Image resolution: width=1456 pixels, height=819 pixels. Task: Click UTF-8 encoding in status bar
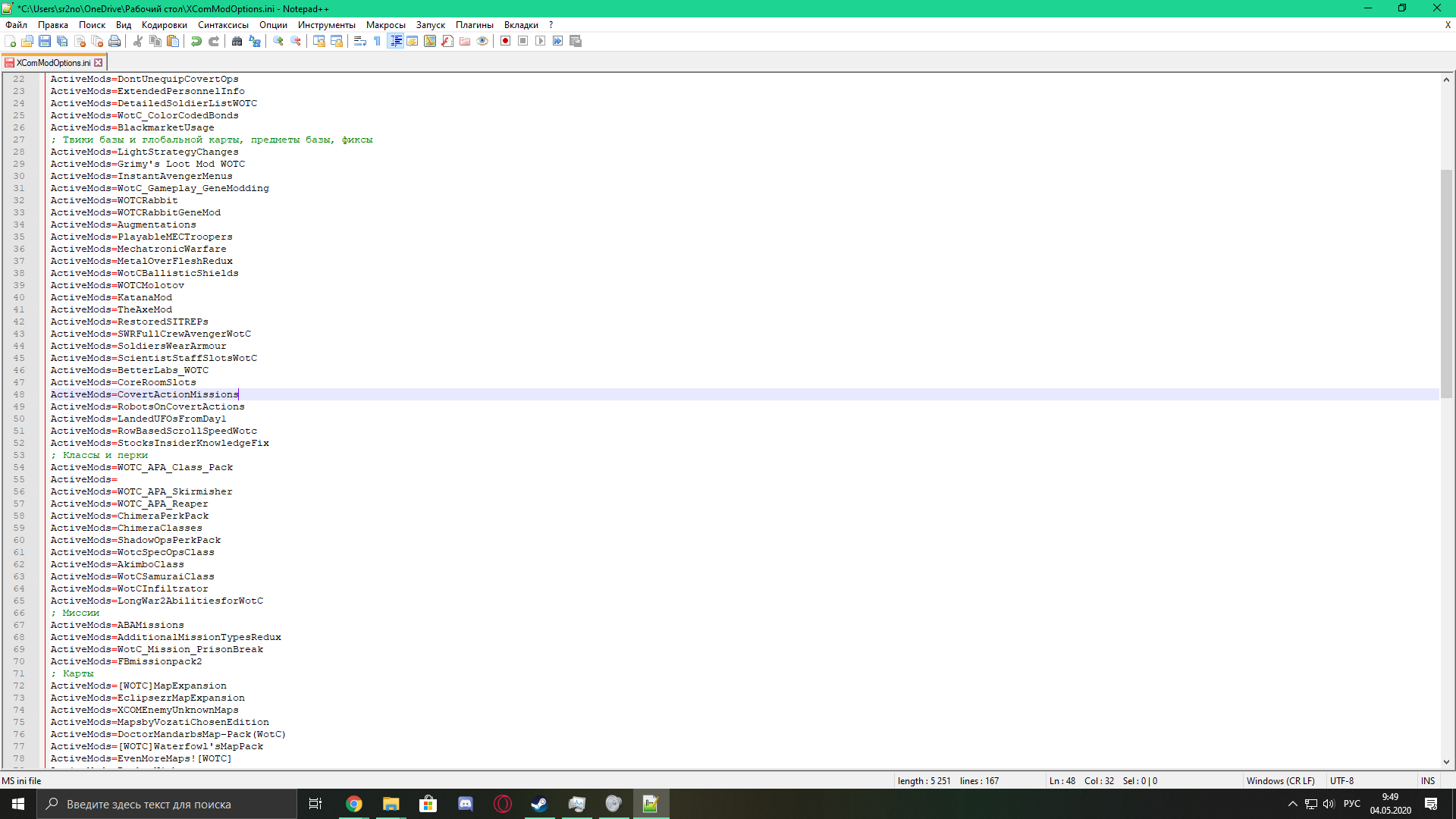pyautogui.click(x=1341, y=781)
